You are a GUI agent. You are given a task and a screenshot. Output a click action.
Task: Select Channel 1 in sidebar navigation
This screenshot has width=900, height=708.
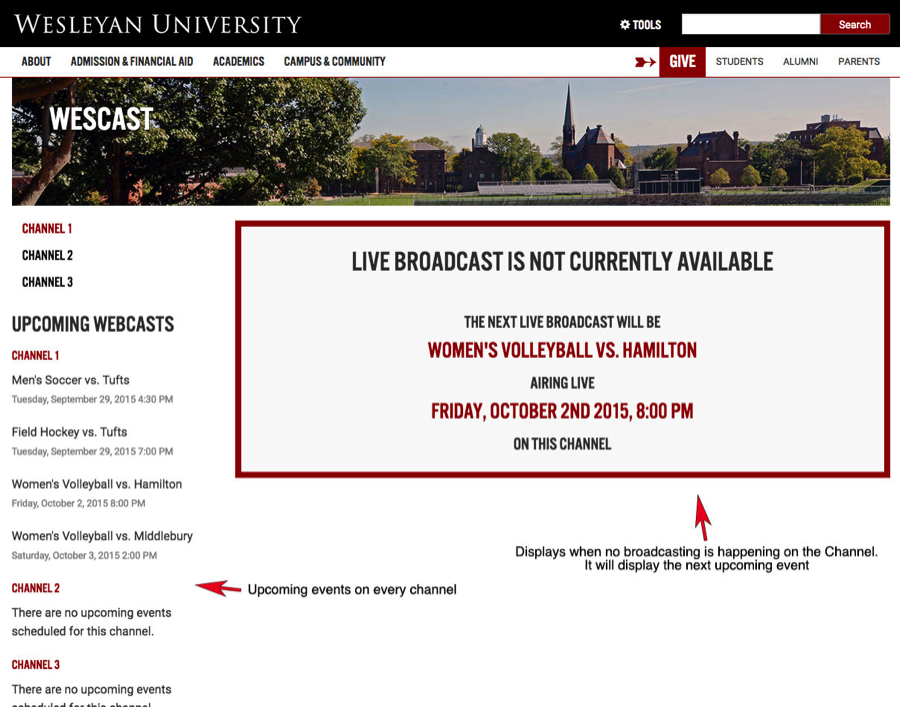(x=47, y=229)
